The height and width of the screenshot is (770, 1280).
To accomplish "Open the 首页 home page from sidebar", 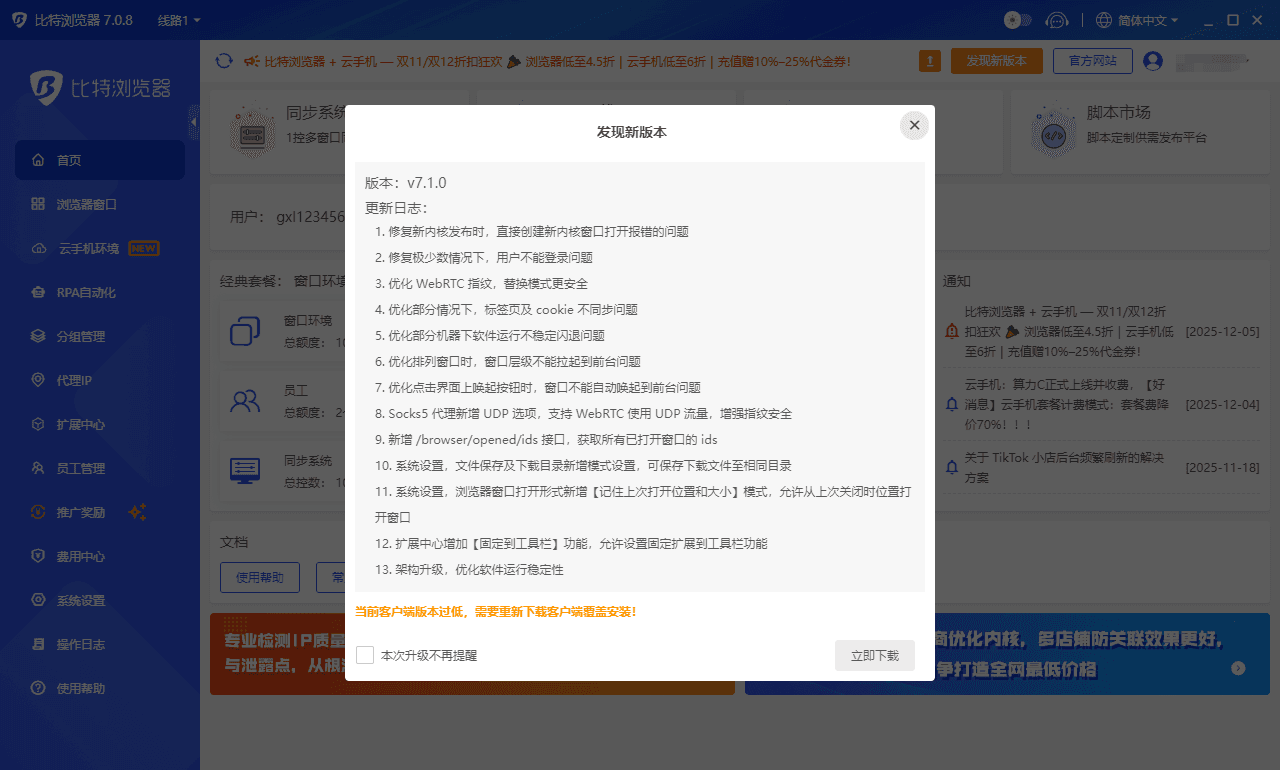I will pos(70,159).
